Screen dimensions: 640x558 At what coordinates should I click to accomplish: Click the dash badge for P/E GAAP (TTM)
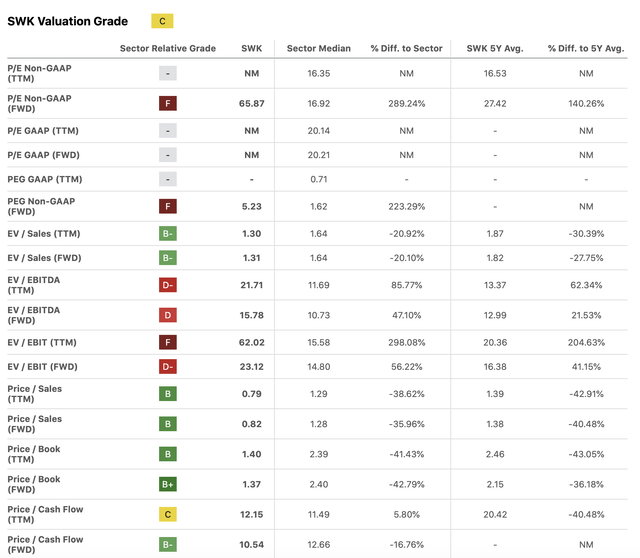point(168,131)
